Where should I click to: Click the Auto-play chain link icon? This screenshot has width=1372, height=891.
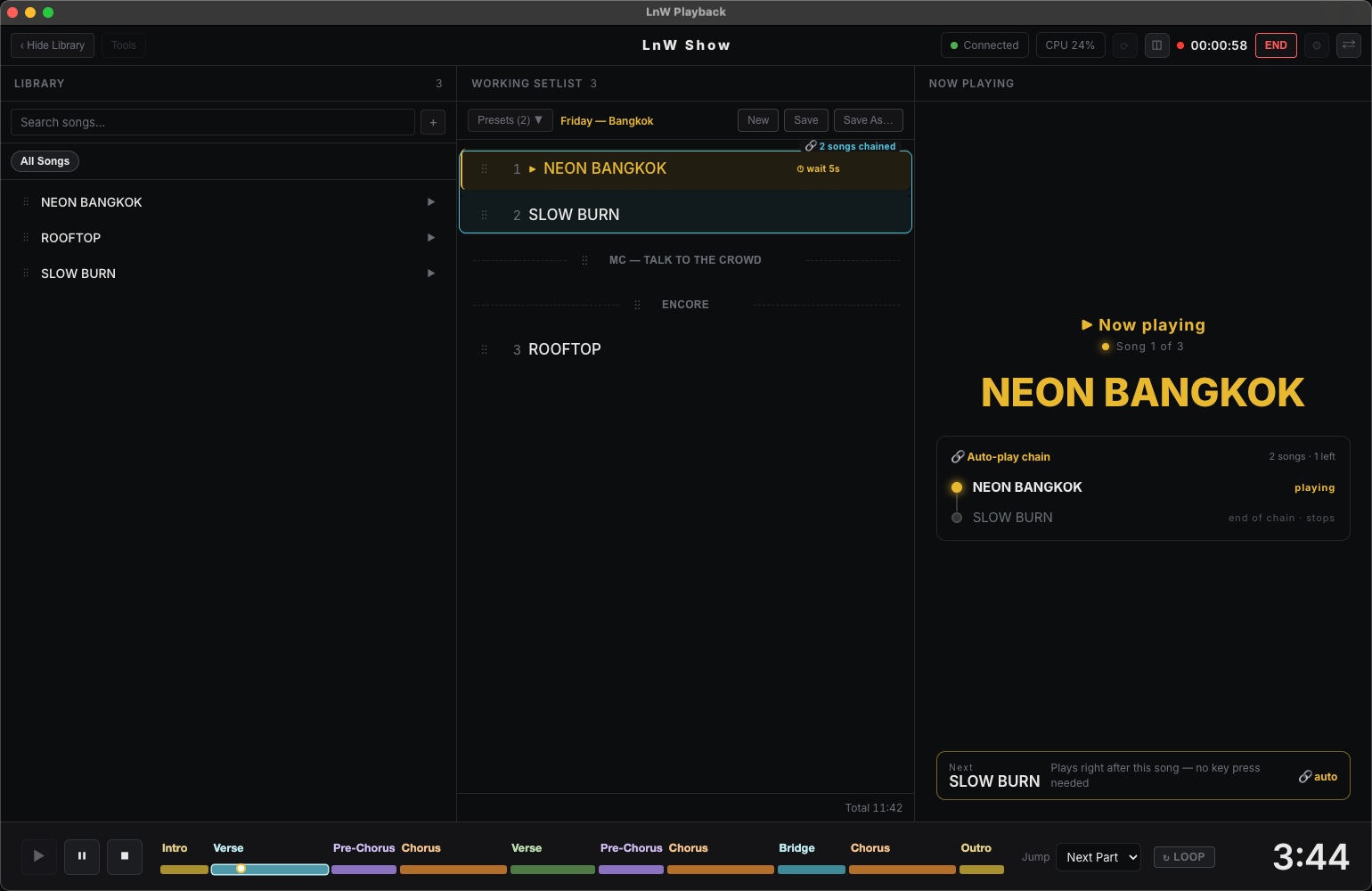958,457
